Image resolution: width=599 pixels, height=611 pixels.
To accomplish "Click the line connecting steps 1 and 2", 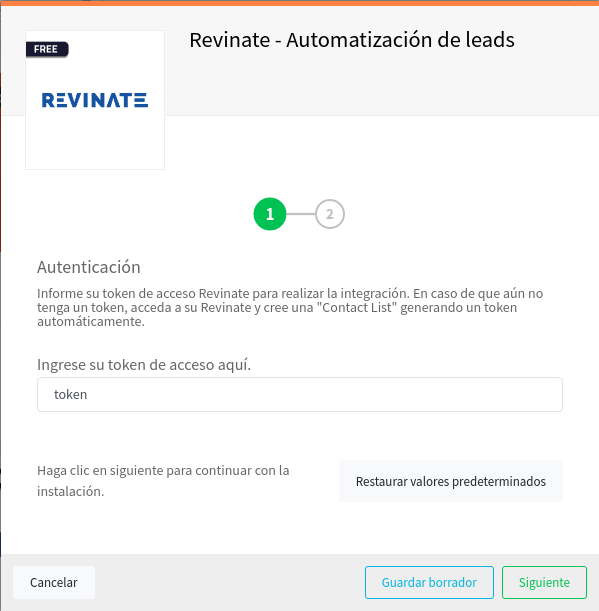I will pos(300,214).
